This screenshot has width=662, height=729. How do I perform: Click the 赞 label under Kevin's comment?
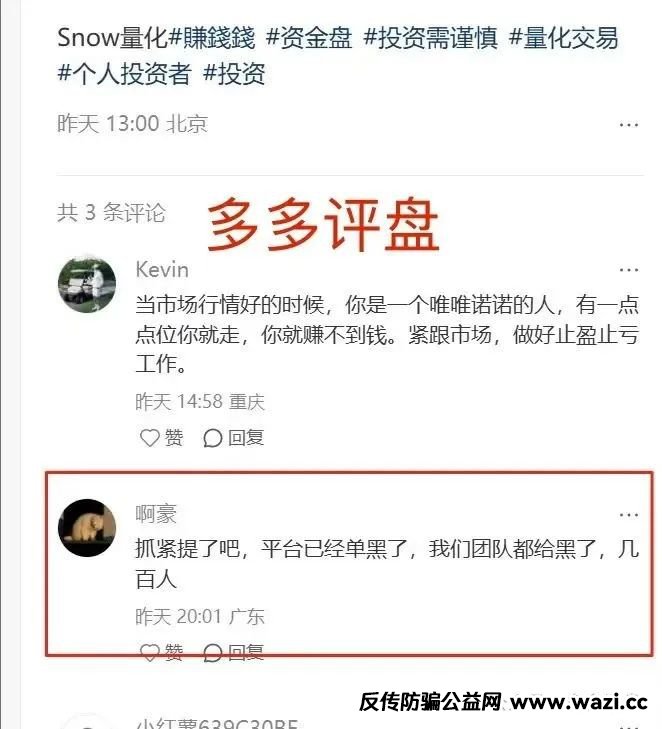click(174, 438)
